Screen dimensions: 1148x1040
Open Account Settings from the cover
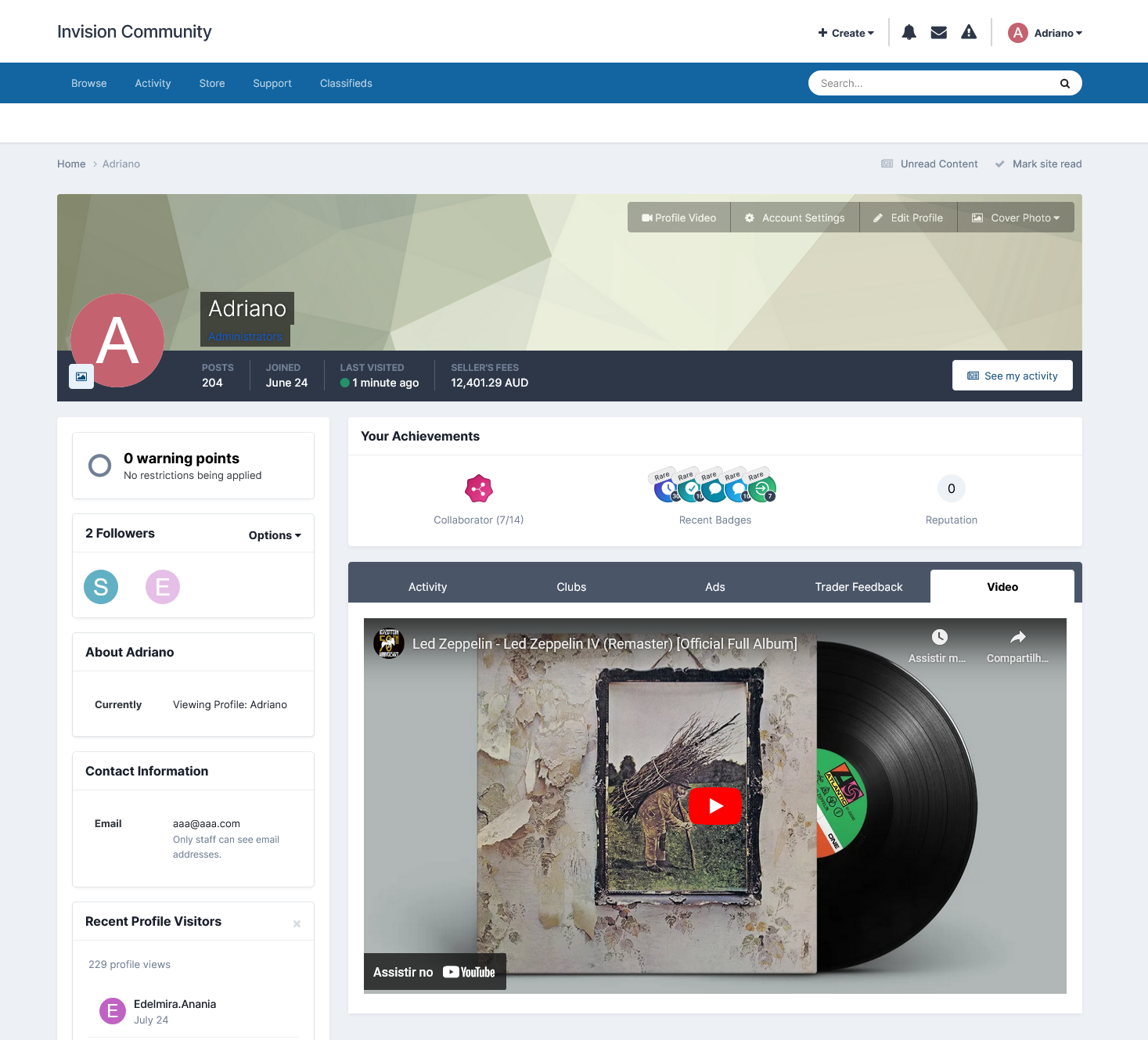794,218
